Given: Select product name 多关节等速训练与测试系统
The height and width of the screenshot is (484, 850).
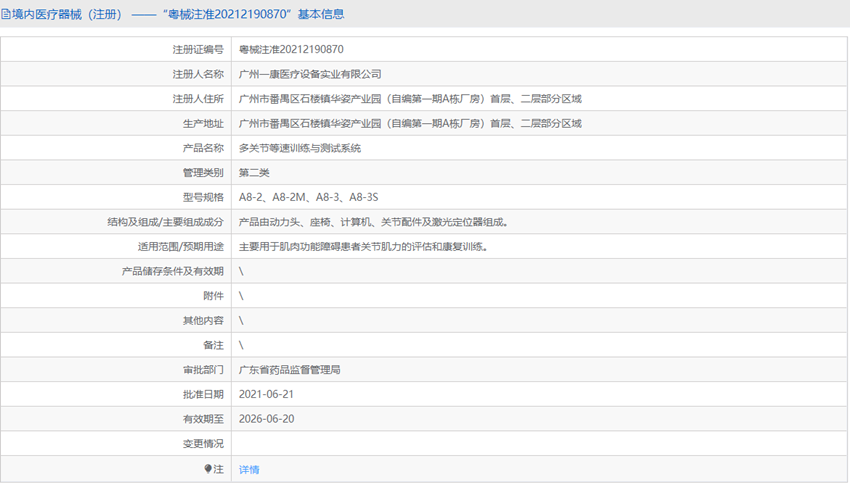Looking at the screenshot, I should click(300, 148).
